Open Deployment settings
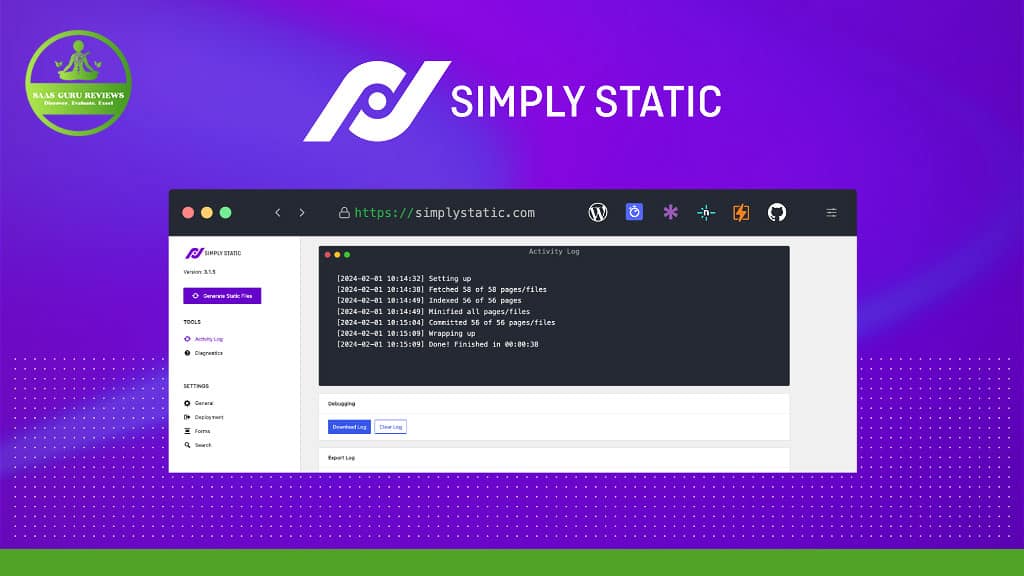Image resolution: width=1024 pixels, height=576 pixels. pos(209,417)
